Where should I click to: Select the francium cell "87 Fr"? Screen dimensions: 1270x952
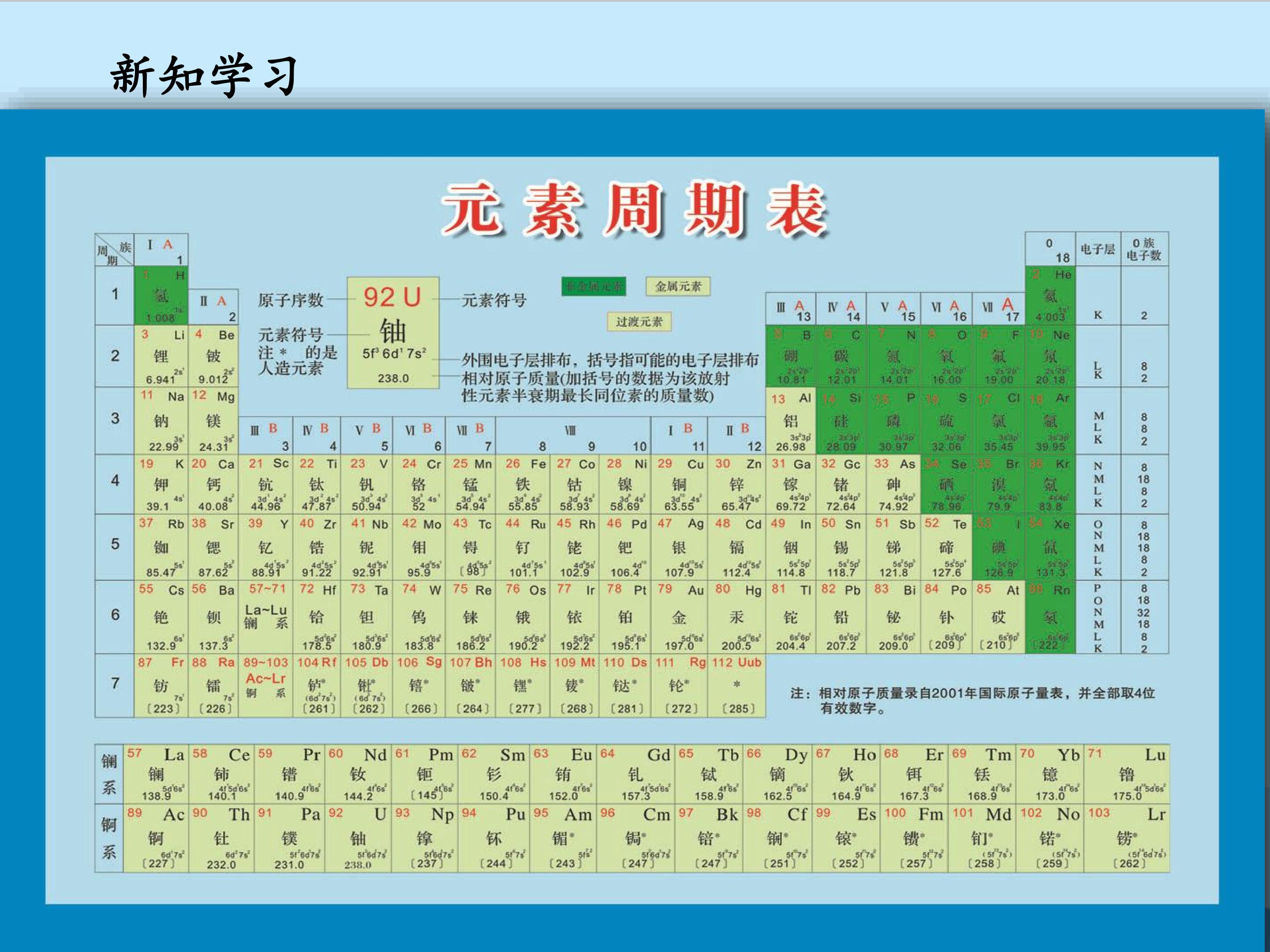click(x=161, y=685)
